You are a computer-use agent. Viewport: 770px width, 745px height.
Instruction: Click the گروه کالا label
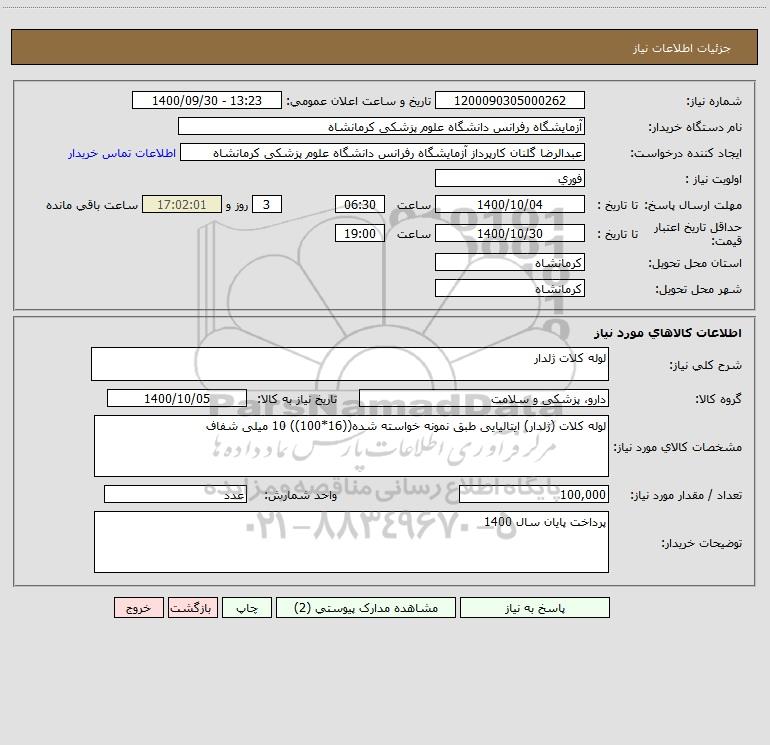pyautogui.click(x=718, y=399)
